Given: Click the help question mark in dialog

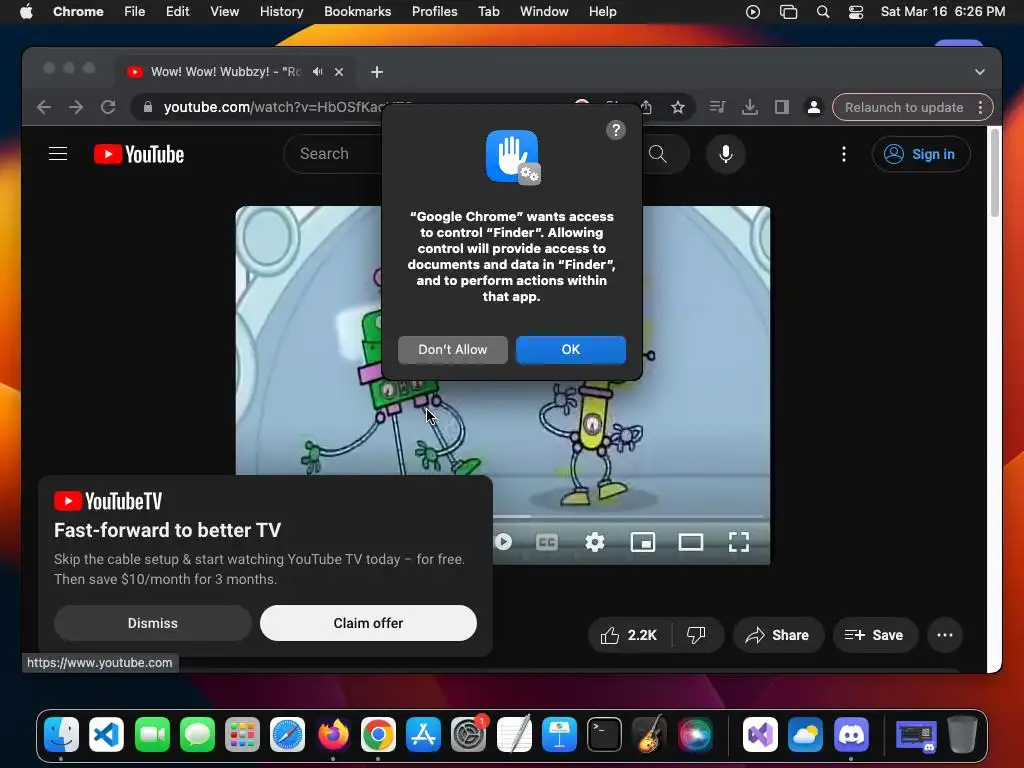Looking at the screenshot, I should point(615,130).
